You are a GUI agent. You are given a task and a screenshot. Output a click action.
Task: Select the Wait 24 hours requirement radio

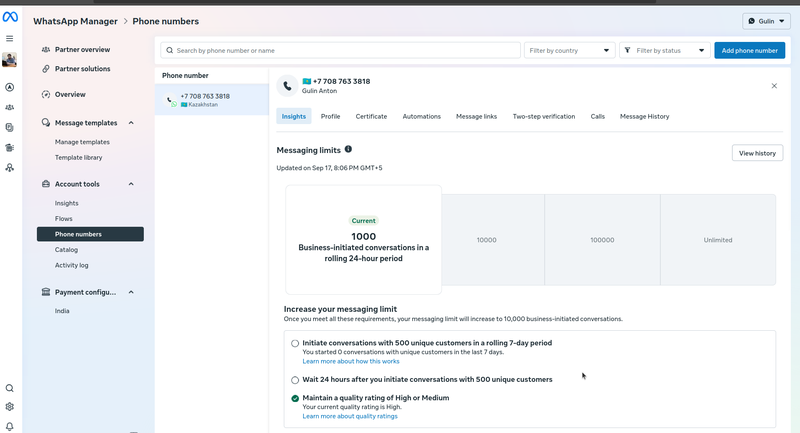[x=295, y=380]
